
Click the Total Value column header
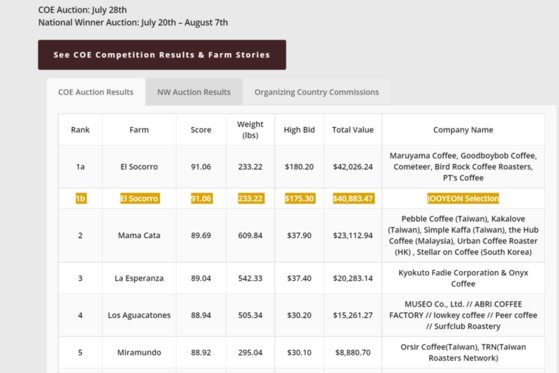coord(353,130)
